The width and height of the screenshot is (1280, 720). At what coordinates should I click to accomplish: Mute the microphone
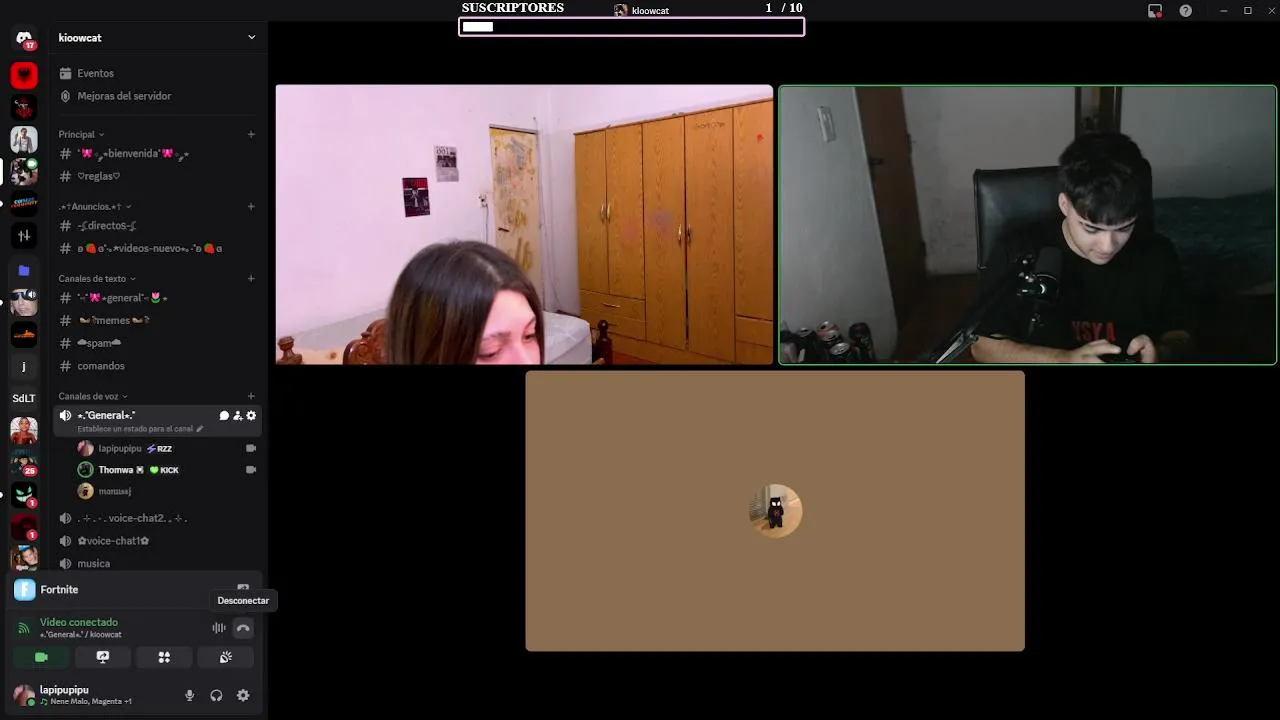point(189,695)
